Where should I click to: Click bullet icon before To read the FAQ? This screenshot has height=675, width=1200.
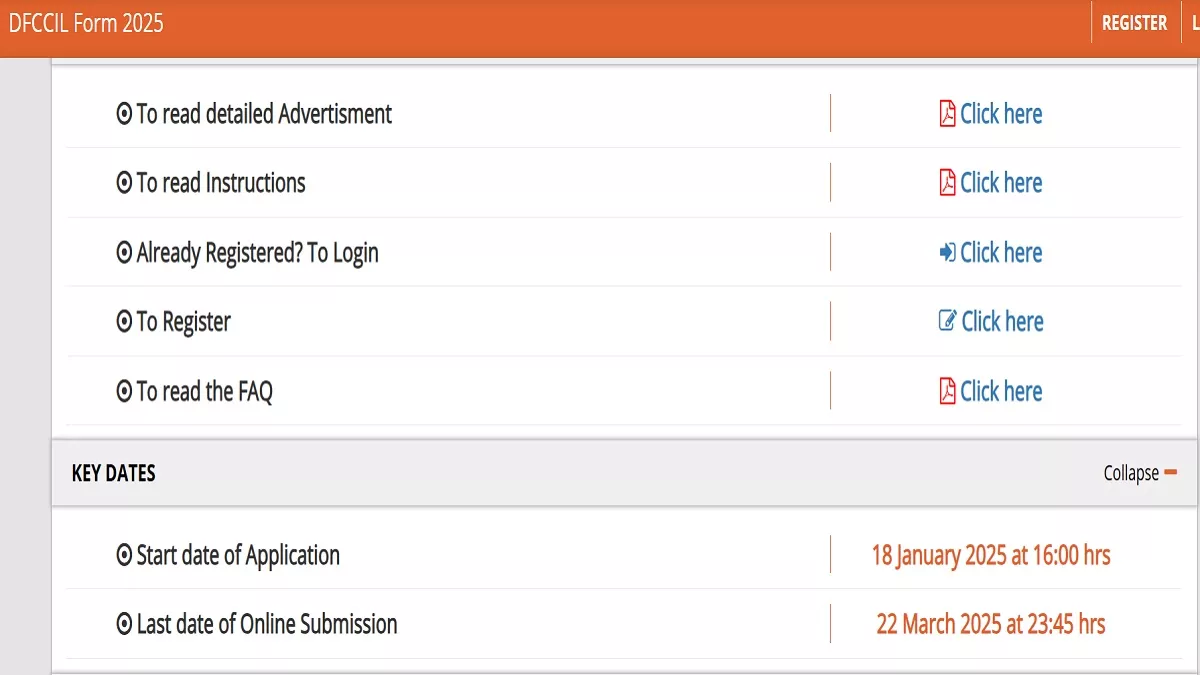(124, 392)
